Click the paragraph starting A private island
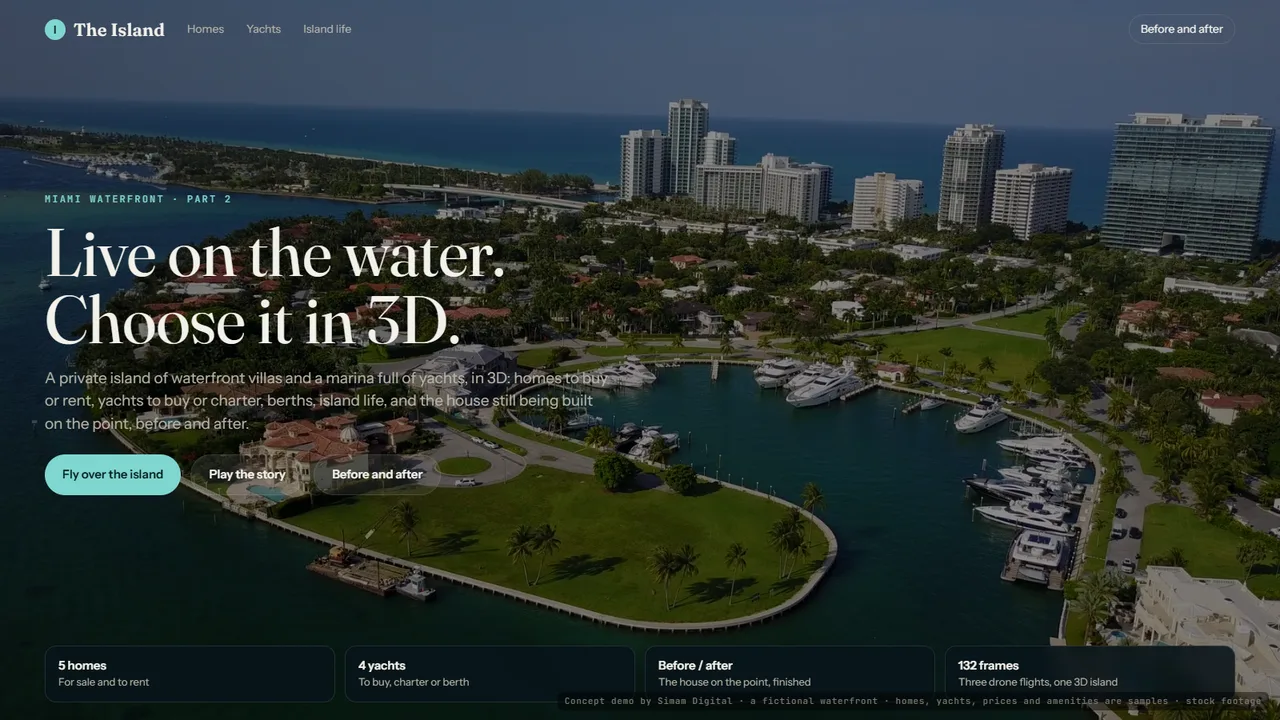1280x720 pixels. 326,401
